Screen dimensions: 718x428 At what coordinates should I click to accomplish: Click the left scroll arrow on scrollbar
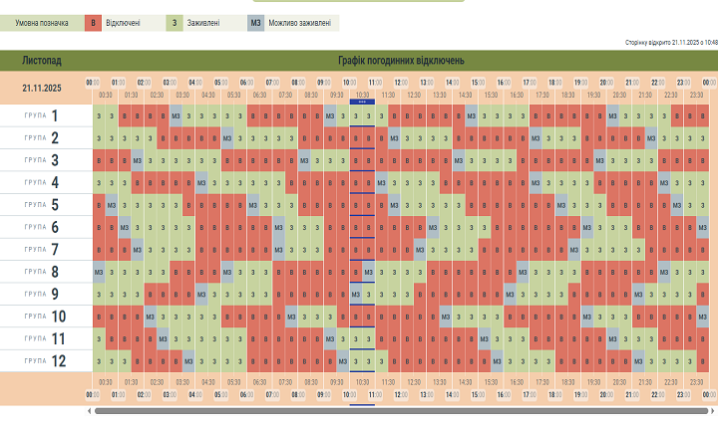tap(89, 410)
